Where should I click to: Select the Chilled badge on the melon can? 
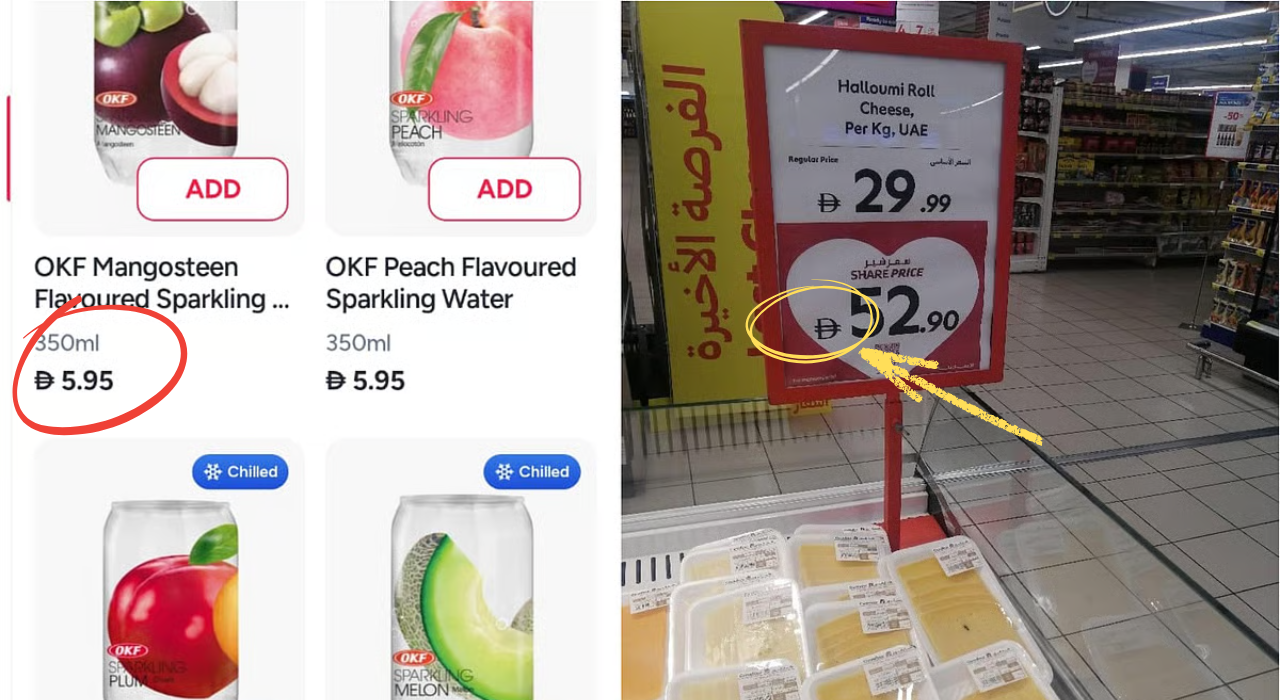click(532, 472)
